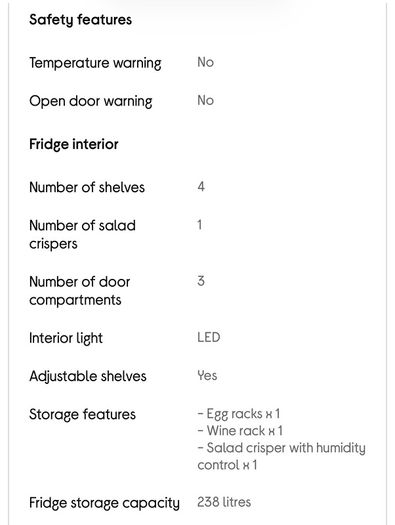Select Adjustable shelves label
The height and width of the screenshot is (525, 395).
click(88, 376)
